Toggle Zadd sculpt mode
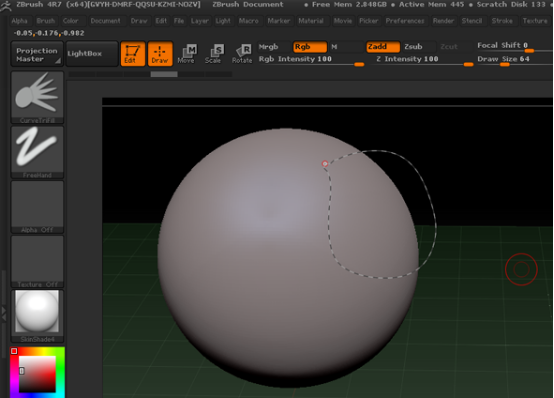The image size is (554, 398). coord(383,47)
